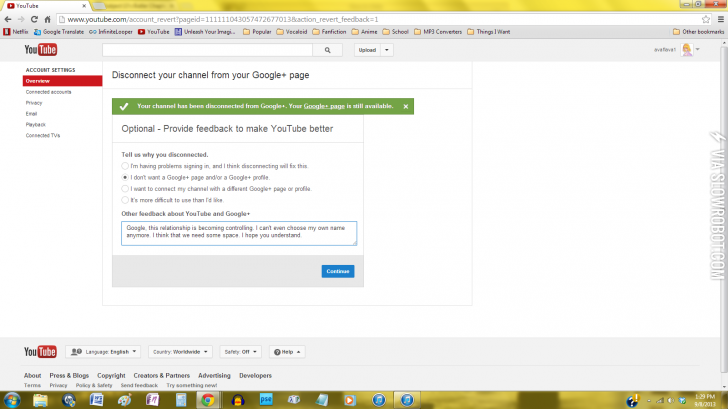This screenshot has height=409, width=728.
Task: Open About link in footer
Action: pyautogui.click(x=32, y=376)
